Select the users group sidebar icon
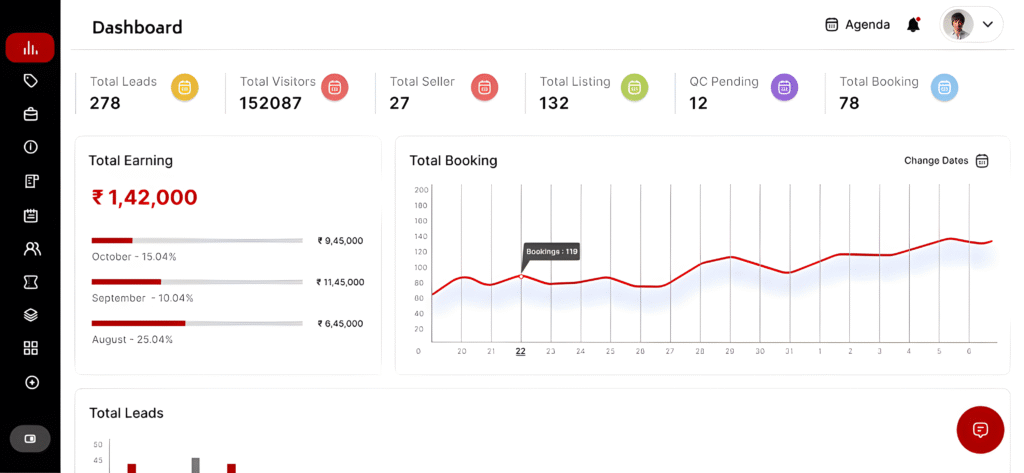1024x473 pixels. [31, 249]
